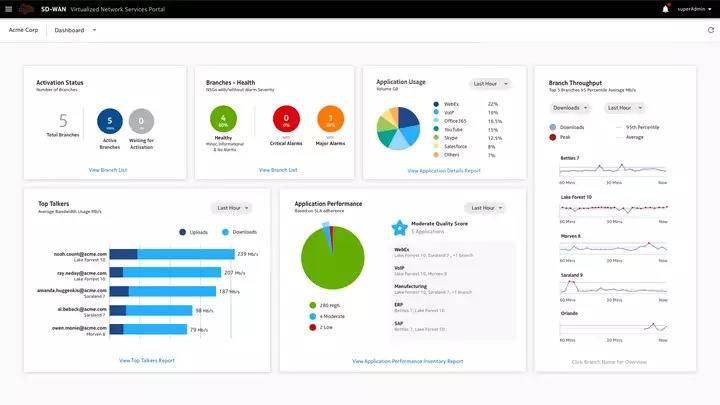Image resolution: width=720 pixels, height=405 pixels.
Task: Click the blue Active Branches circle
Action: (x=110, y=121)
